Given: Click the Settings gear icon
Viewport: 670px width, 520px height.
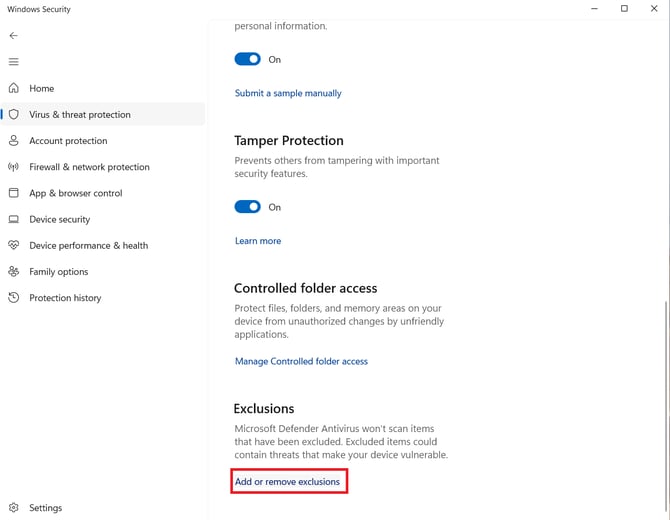Looking at the screenshot, I should [x=14, y=507].
